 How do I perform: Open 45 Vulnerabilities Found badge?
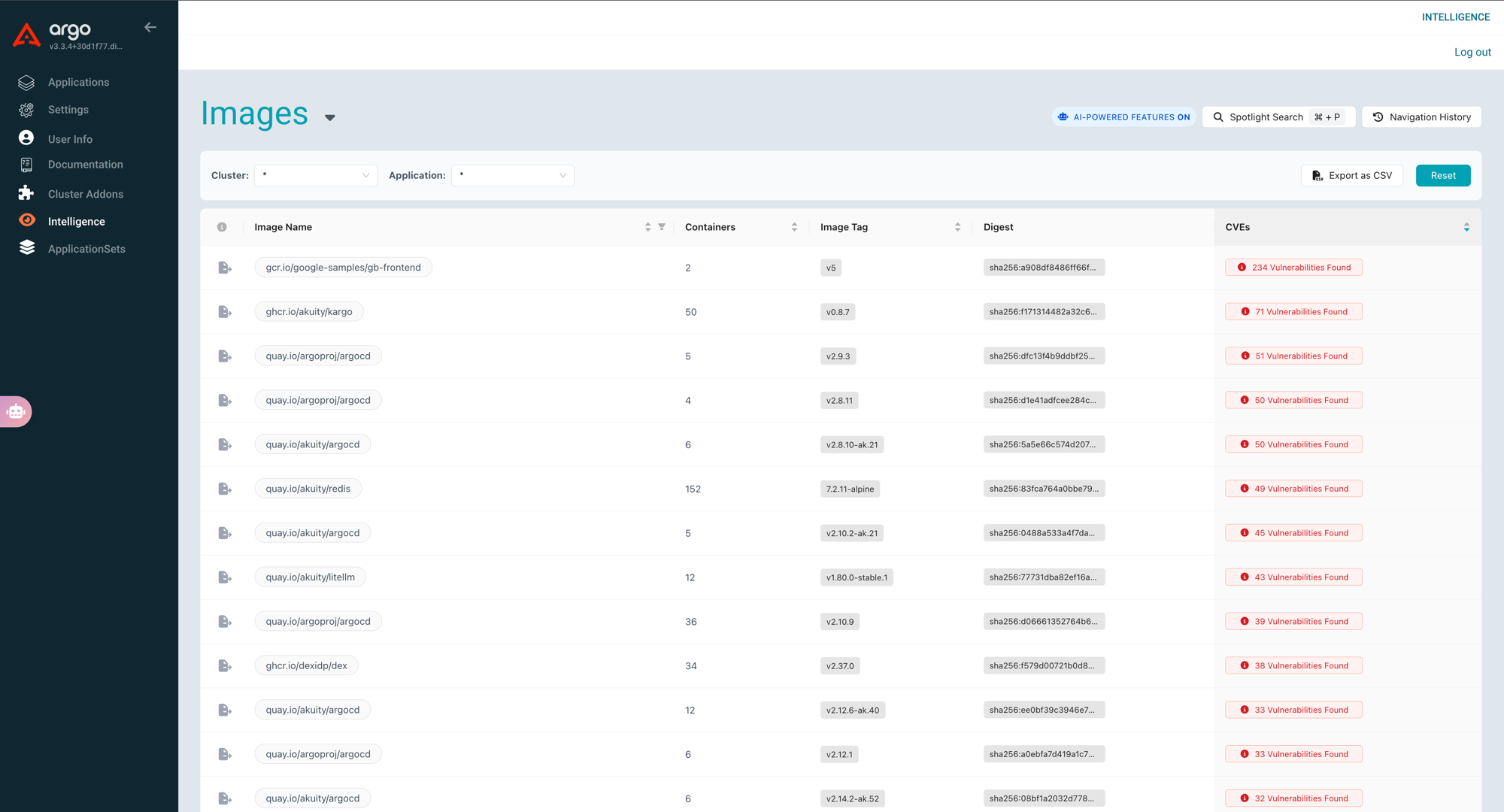pos(1293,533)
